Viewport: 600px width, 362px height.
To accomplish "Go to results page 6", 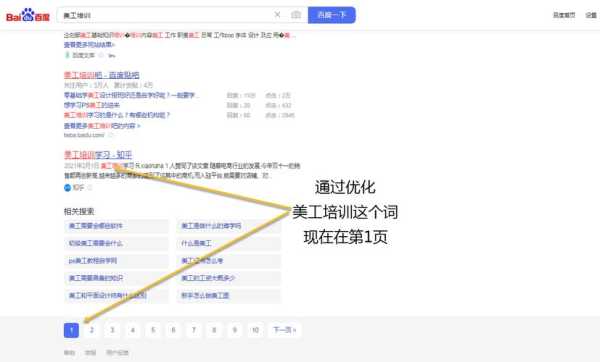I will tap(173, 330).
